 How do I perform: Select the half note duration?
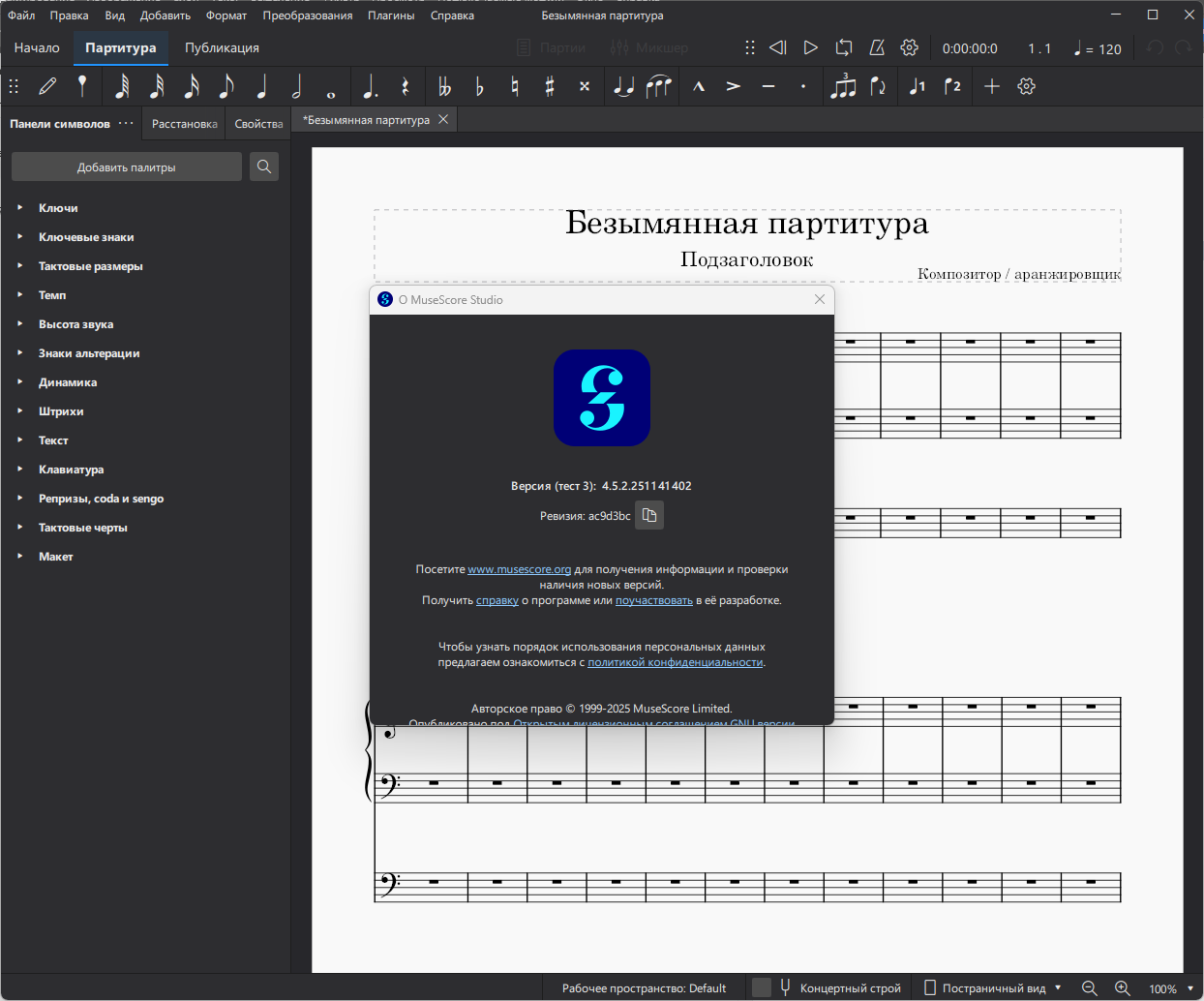tap(296, 86)
